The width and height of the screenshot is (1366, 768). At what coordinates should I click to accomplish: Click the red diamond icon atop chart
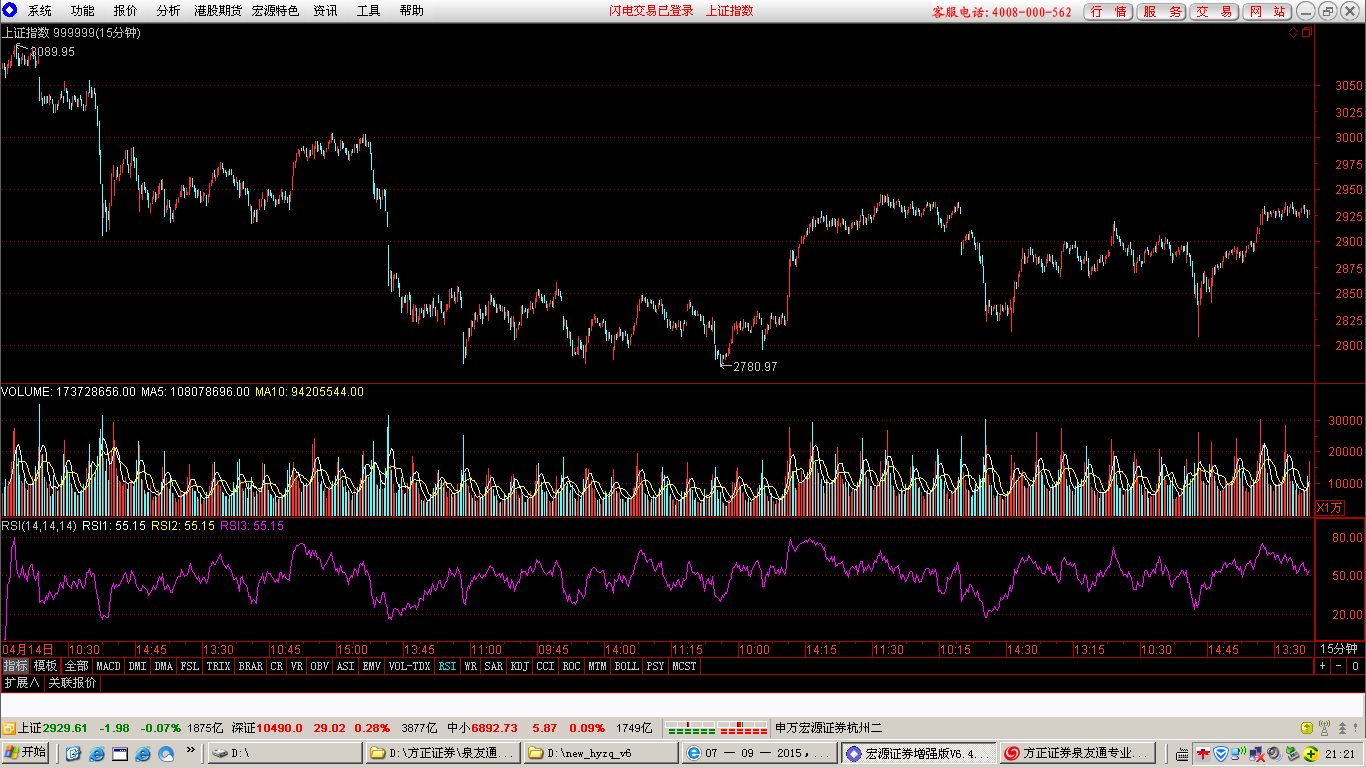(1293, 32)
